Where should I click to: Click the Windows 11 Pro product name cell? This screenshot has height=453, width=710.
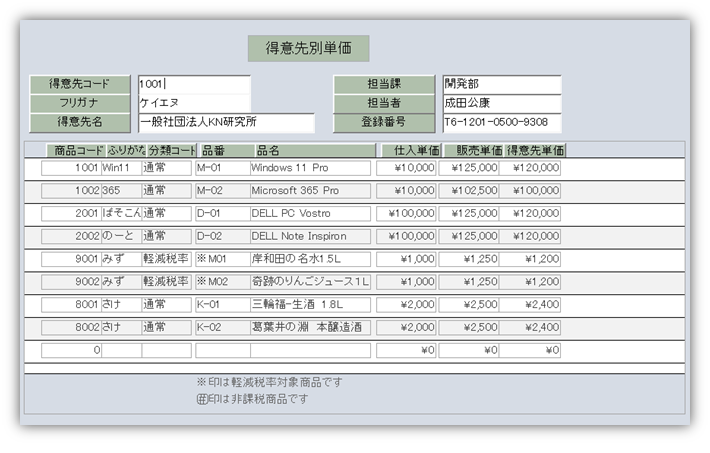point(310,168)
